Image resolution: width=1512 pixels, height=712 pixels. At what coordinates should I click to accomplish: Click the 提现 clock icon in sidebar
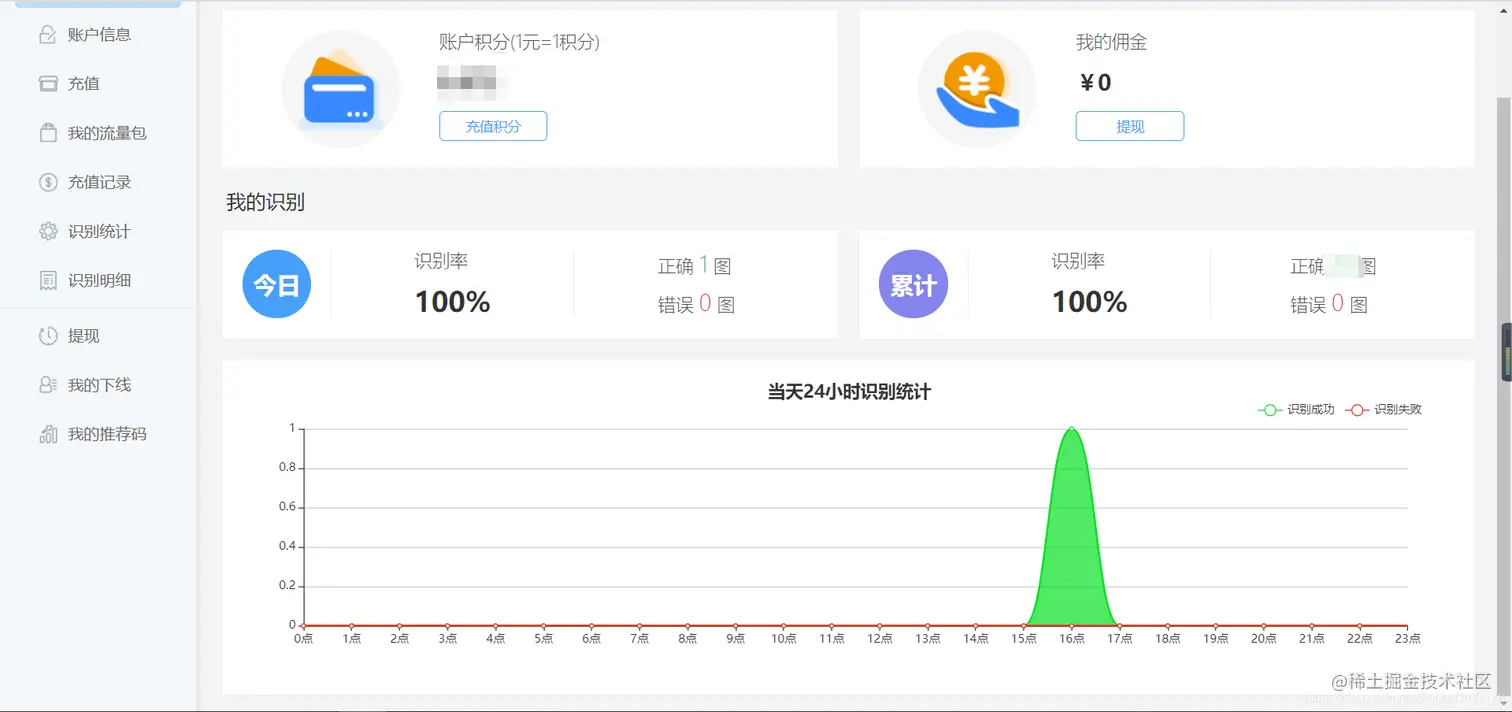coord(47,336)
